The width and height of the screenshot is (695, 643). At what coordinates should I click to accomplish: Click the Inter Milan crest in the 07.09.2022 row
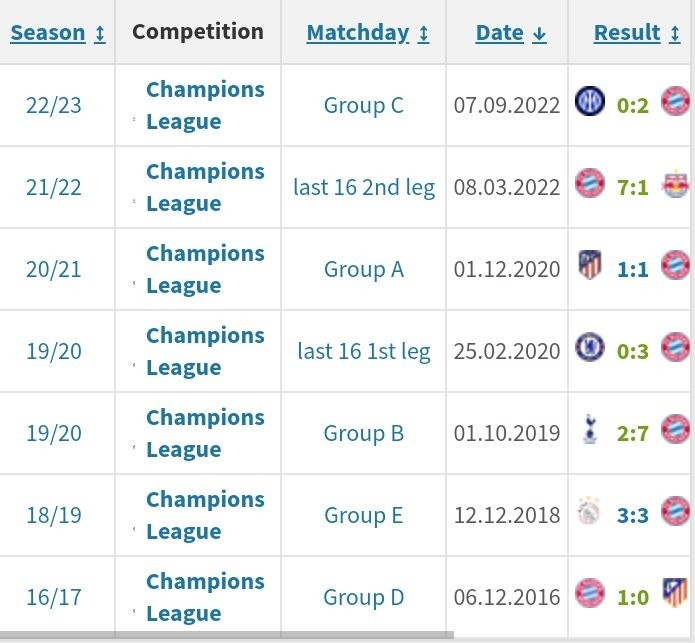click(587, 101)
